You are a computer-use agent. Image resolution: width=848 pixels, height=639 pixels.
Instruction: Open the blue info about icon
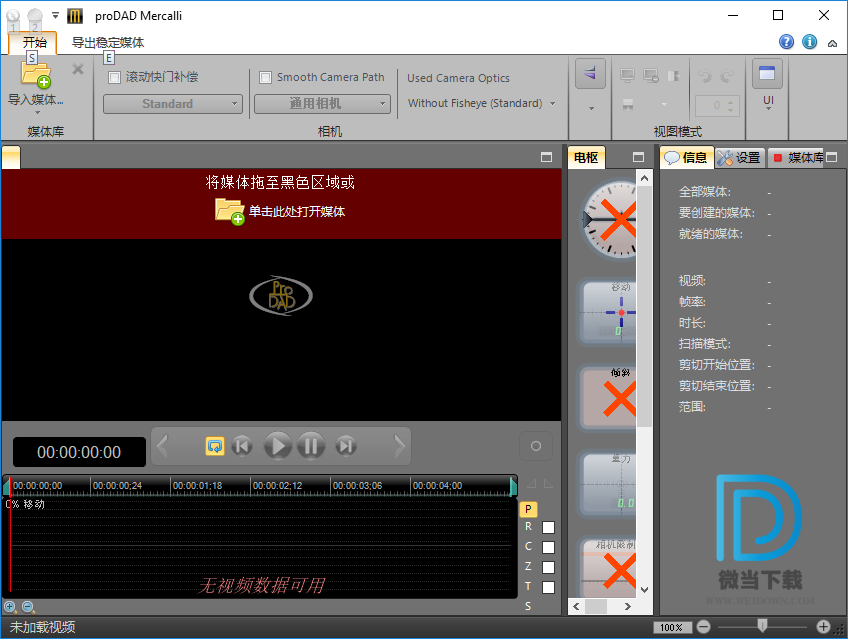pos(810,42)
